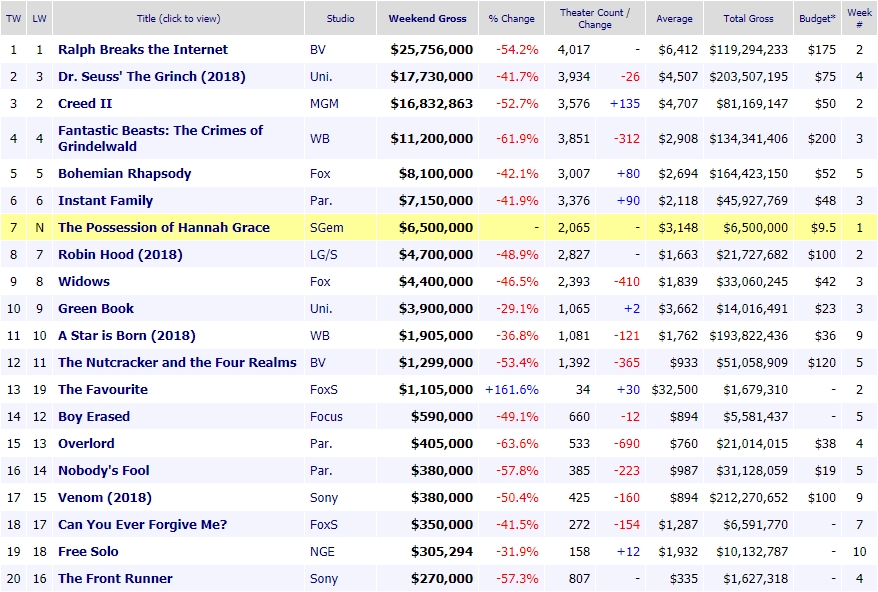
Task: Open Fantastic Beasts: The Crimes of Grindelwald
Action: coord(160,138)
